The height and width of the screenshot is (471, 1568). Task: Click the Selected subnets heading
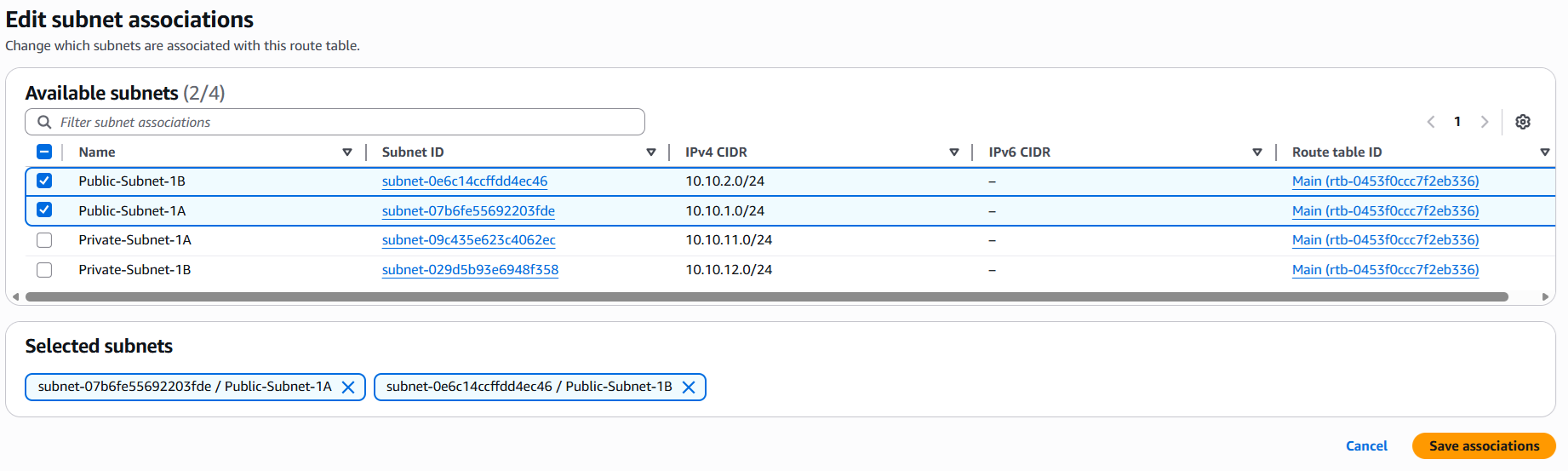(x=99, y=346)
